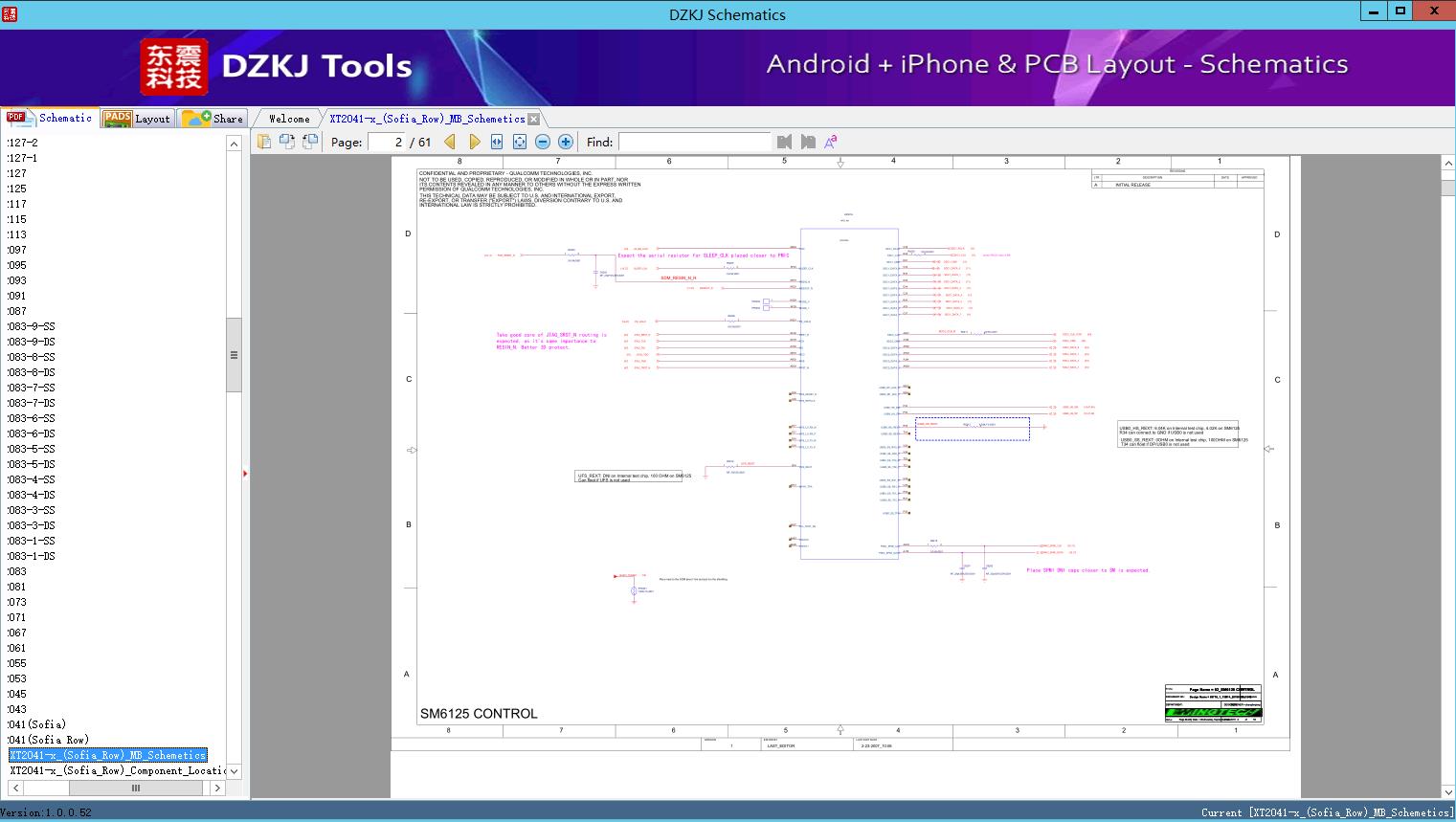
Task: Switch to the Layout tab
Action: click(137, 119)
